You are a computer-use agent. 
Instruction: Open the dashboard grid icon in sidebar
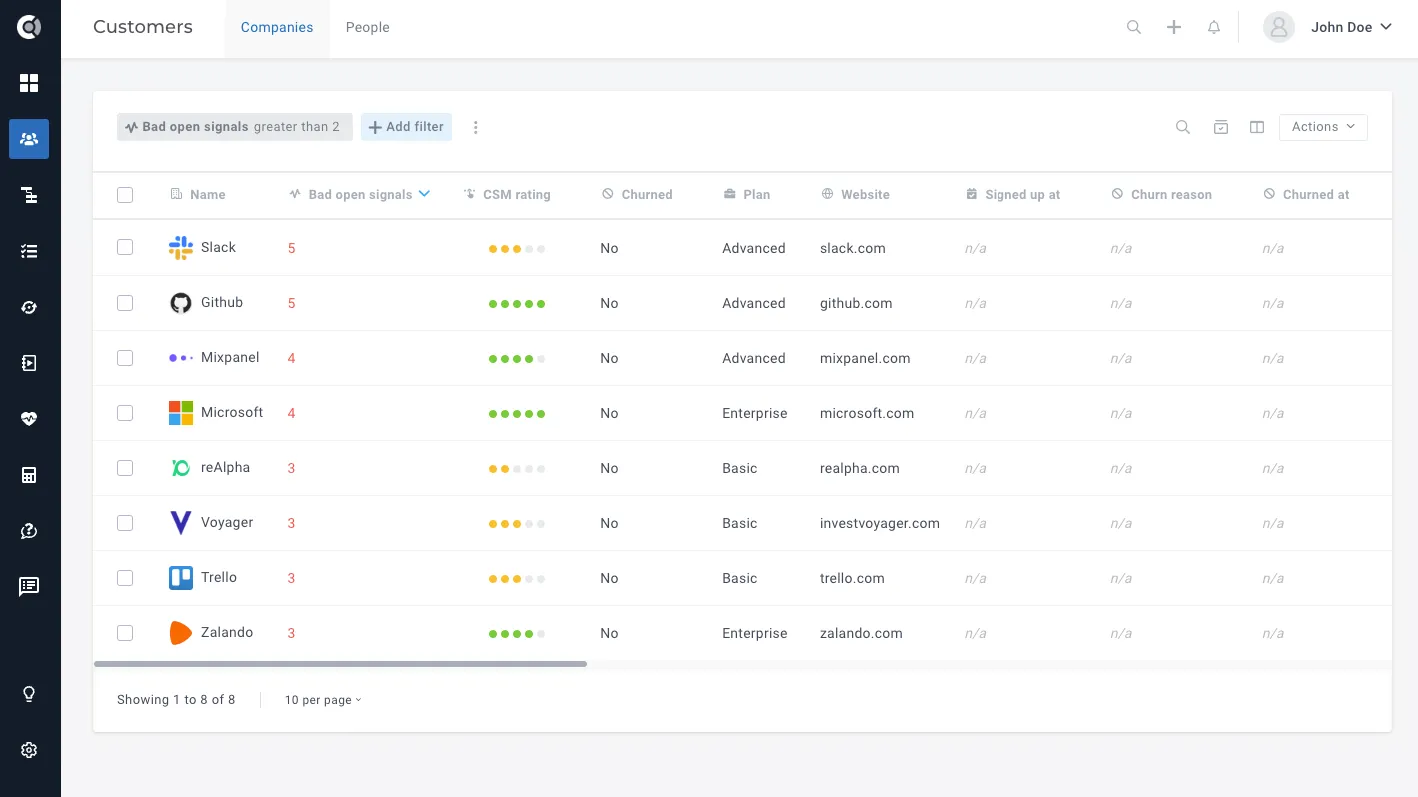[29, 83]
